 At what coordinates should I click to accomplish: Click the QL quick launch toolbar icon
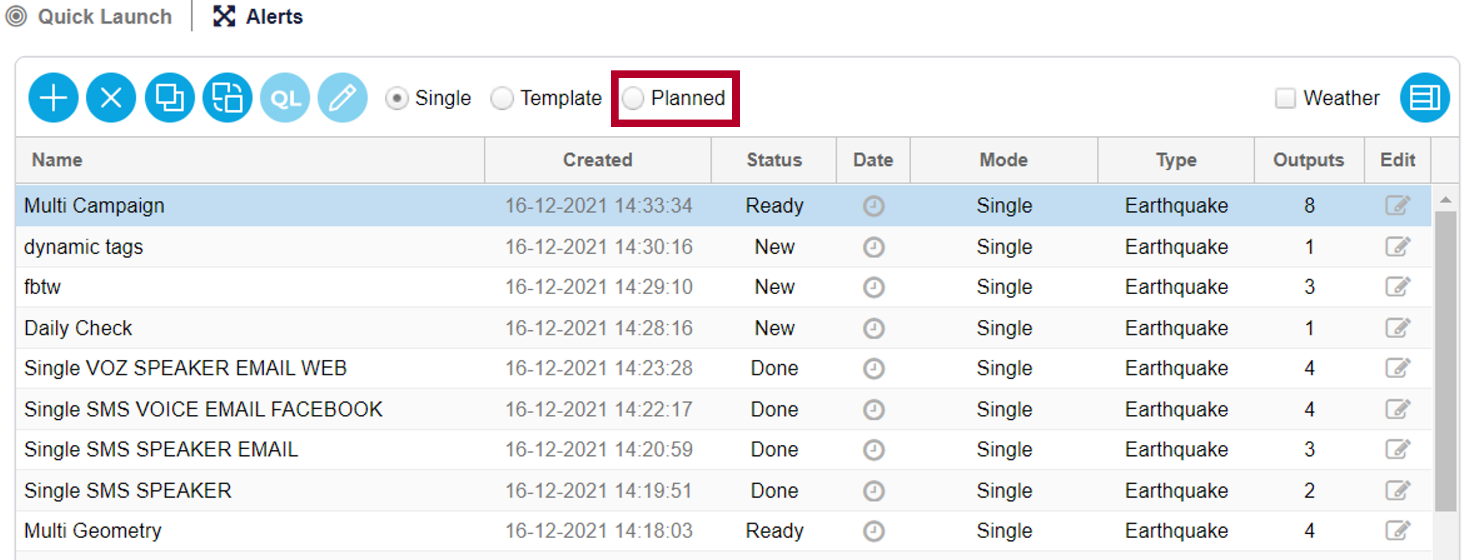point(285,98)
